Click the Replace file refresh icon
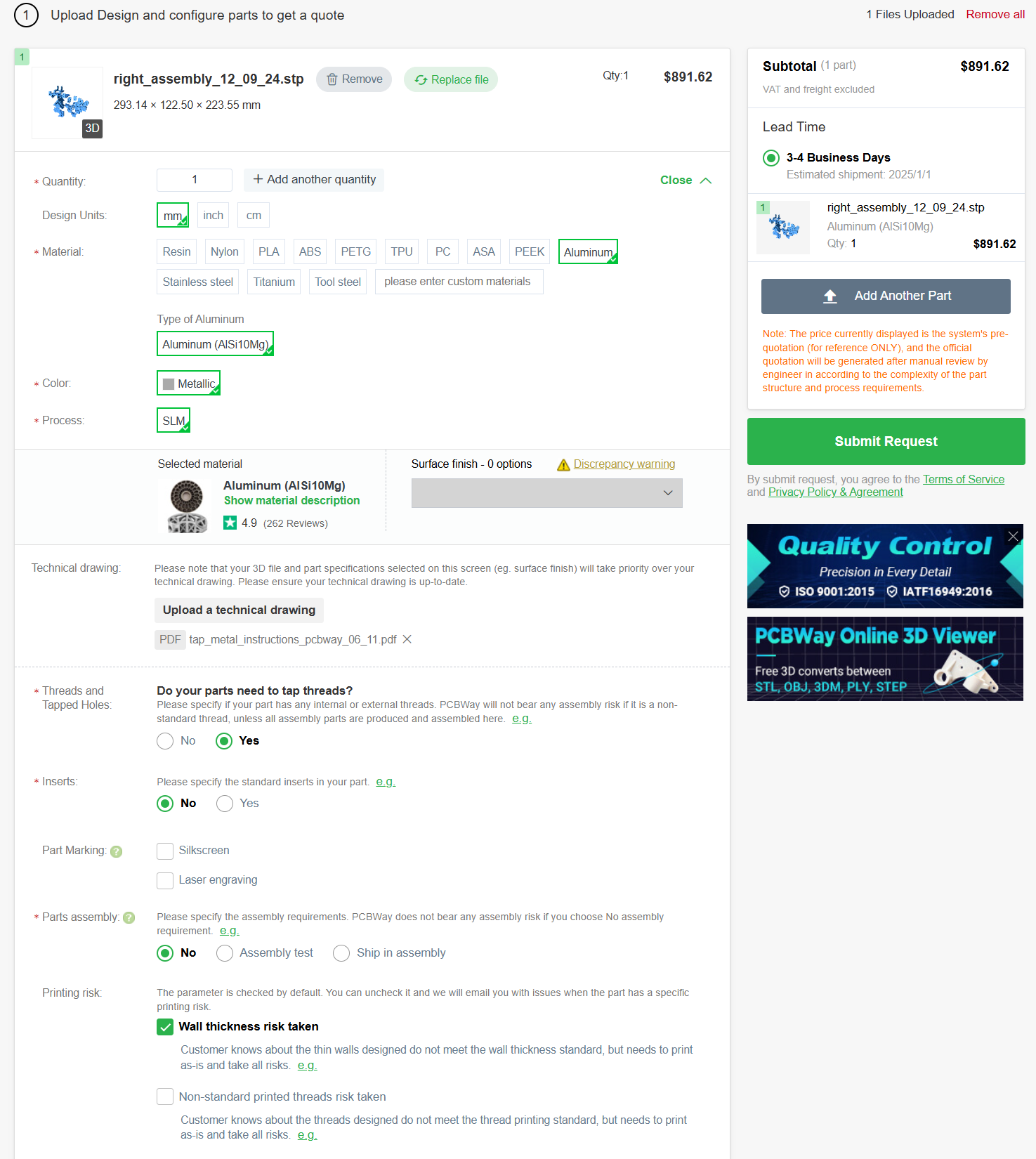 pyautogui.click(x=421, y=80)
